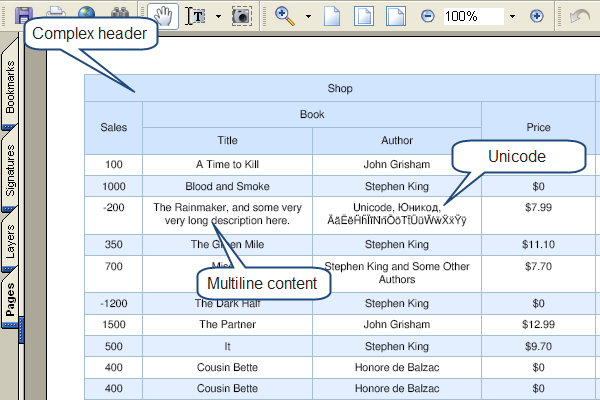This screenshot has height=400, width=600.
Task: Click the 'Blood and Smoke' title cell
Action: [227, 186]
